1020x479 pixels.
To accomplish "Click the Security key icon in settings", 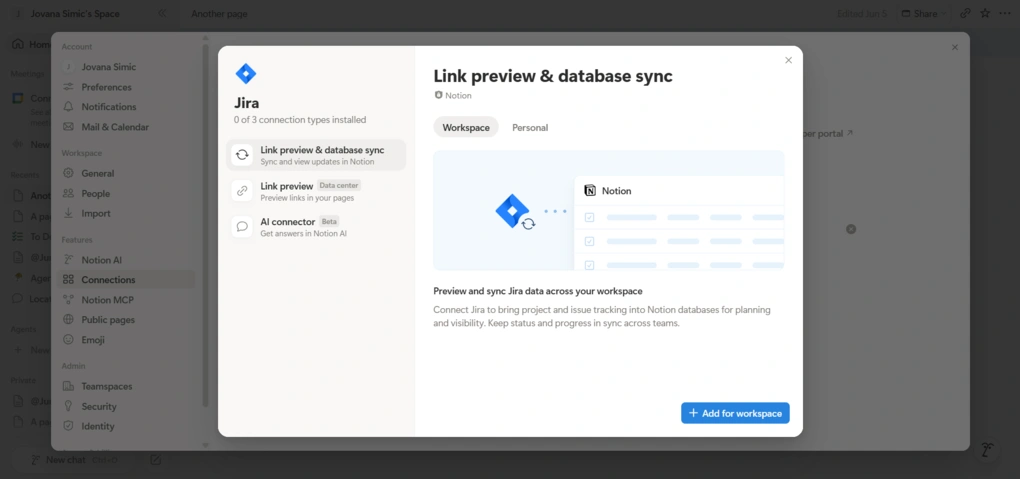I will 68,406.
